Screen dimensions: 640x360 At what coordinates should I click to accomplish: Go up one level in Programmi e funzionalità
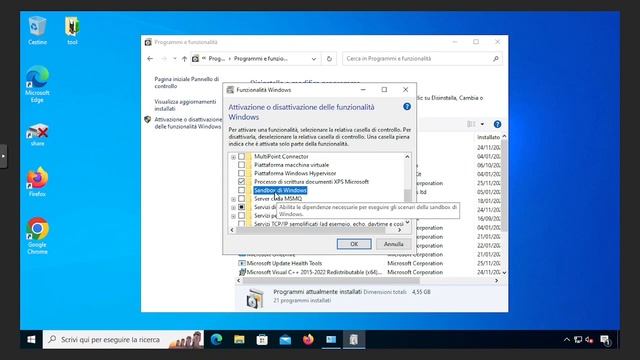184,59
